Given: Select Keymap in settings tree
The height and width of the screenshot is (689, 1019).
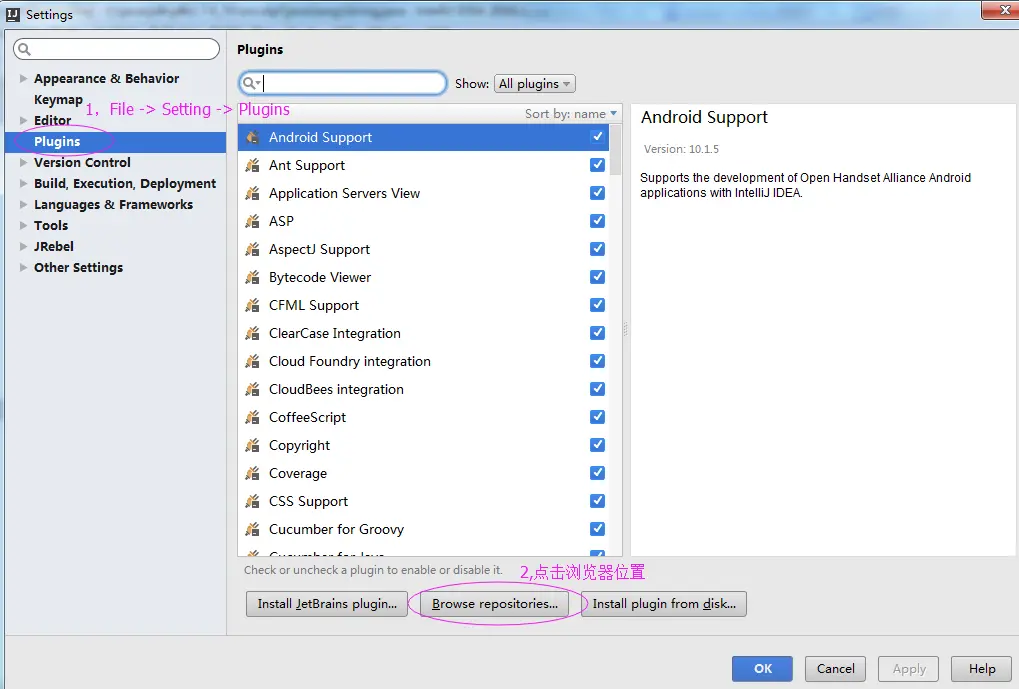Looking at the screenshot, I should tap(58, 99).
